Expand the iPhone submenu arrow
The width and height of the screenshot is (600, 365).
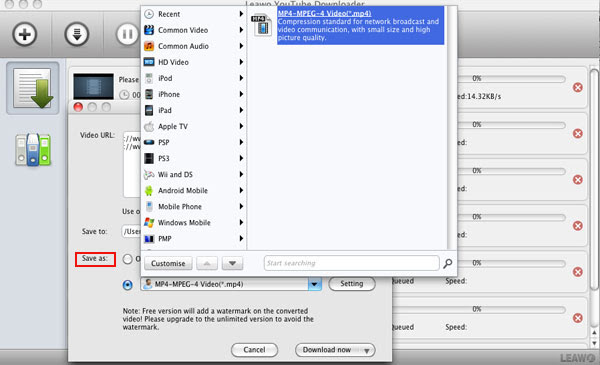click(241, 94)
